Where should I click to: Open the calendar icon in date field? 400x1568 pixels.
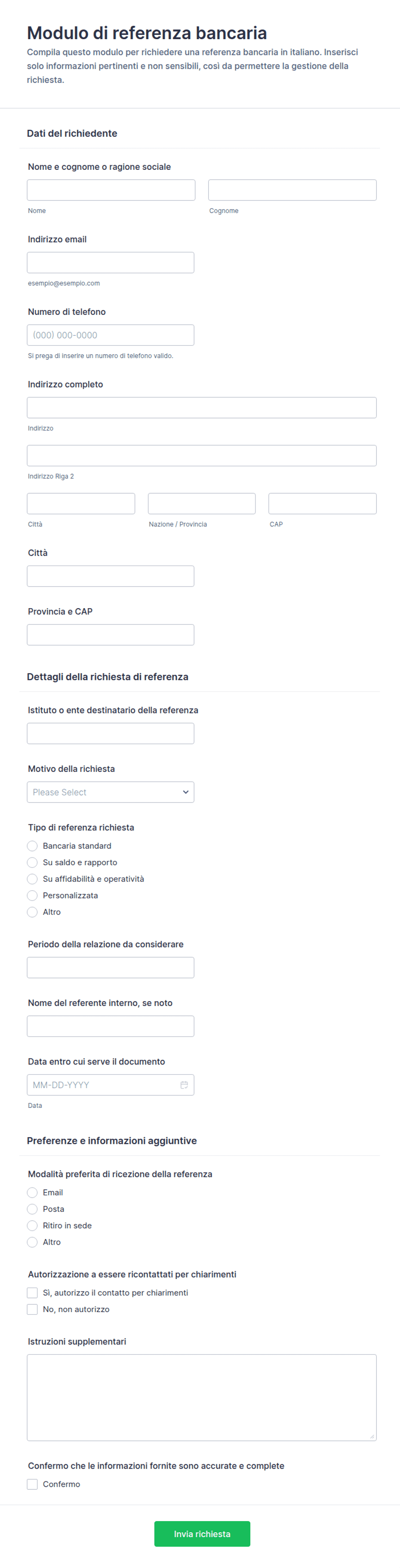point(184,1085)
